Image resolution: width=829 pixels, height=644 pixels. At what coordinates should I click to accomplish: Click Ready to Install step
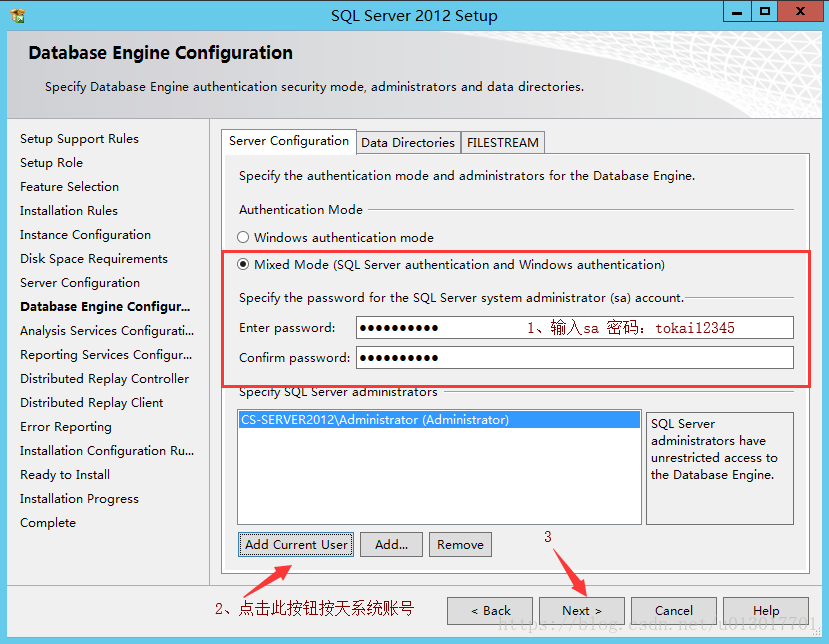[65, 475]
